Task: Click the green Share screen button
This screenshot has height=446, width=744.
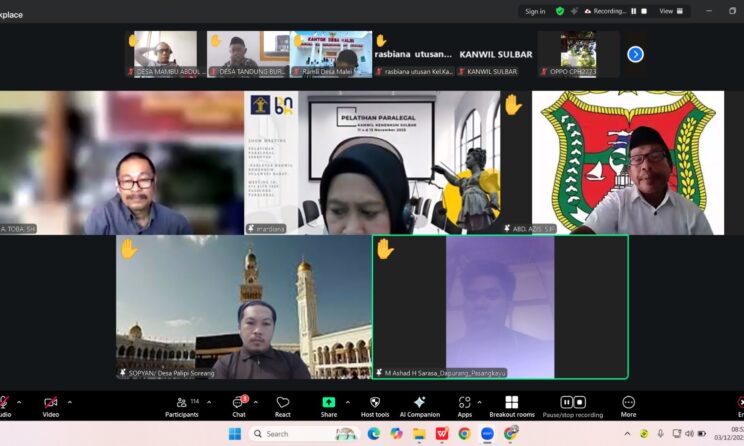Action: (328, 404)
